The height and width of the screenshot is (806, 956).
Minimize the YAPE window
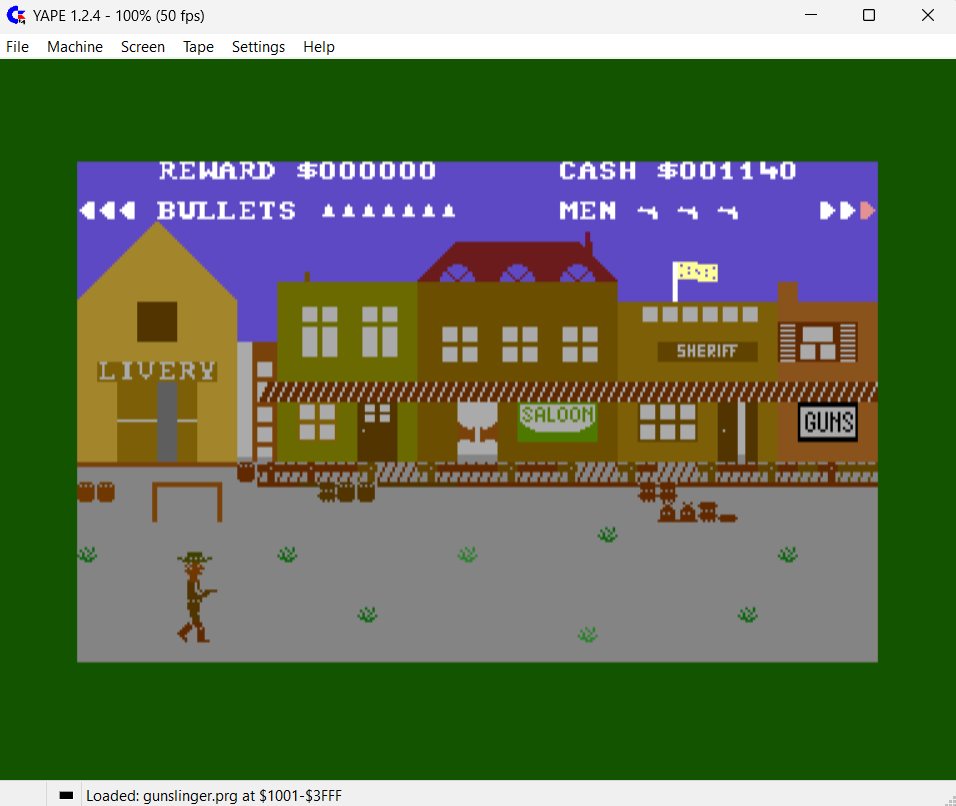click(811, 15)
